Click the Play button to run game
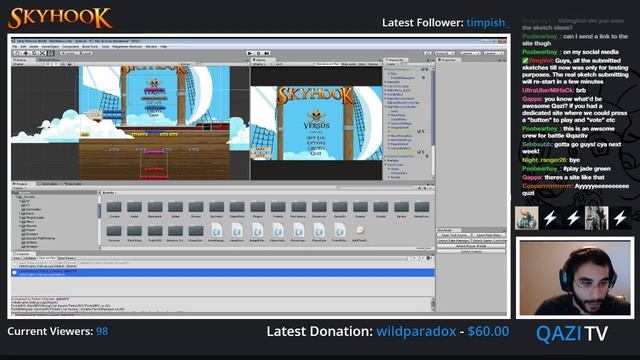Image resolution: width=640 pixels, height=360 pixels. pos(250,53)
